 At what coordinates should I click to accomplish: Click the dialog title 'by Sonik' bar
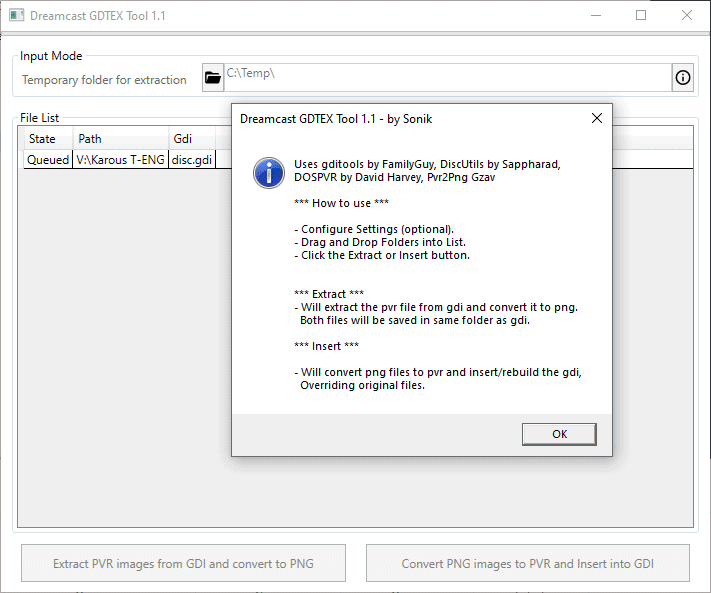(336, 119)
